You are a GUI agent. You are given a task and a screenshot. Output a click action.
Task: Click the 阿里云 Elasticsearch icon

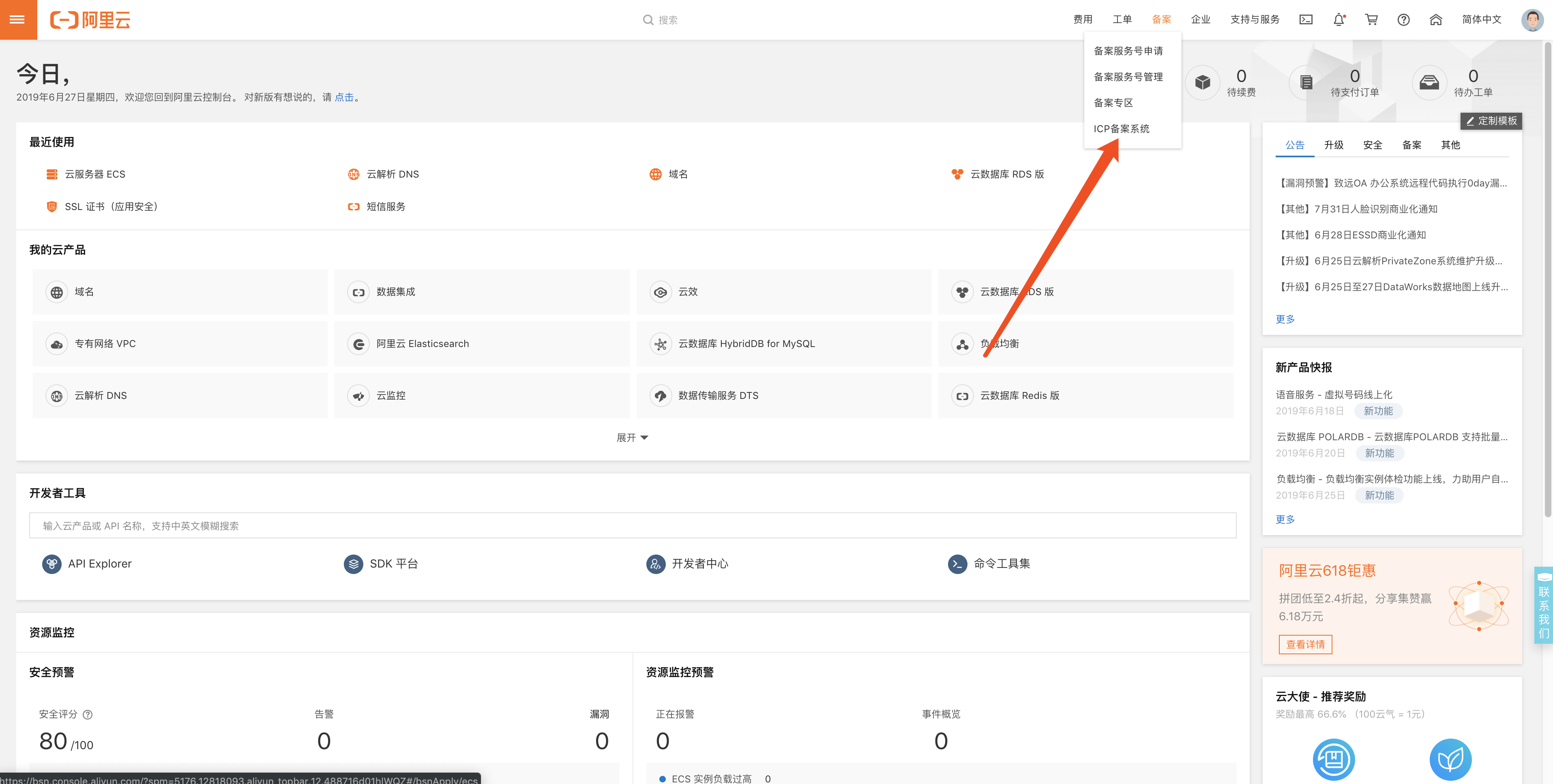pyautogui.click(x=359, y=344)
